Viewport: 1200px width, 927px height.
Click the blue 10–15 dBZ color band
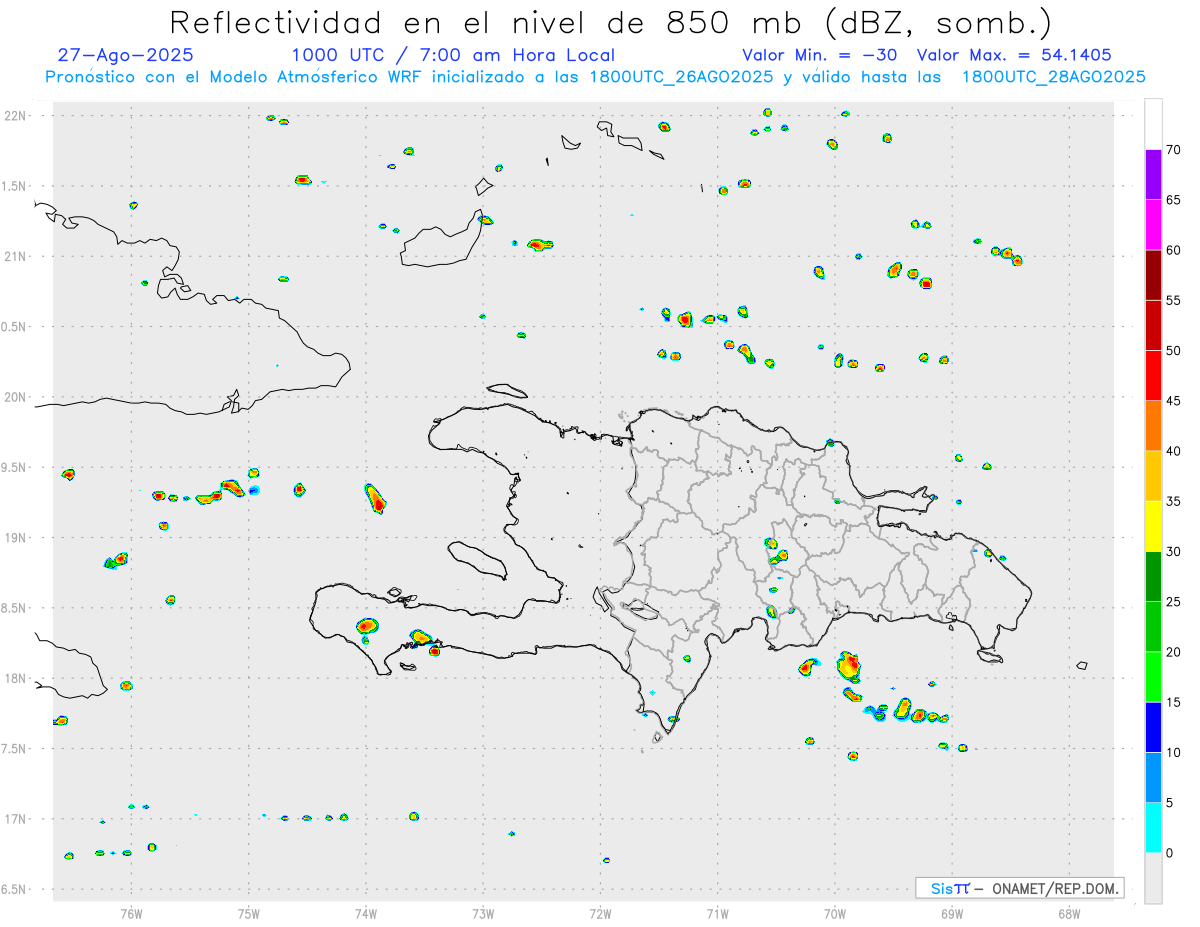point(1153,727)
